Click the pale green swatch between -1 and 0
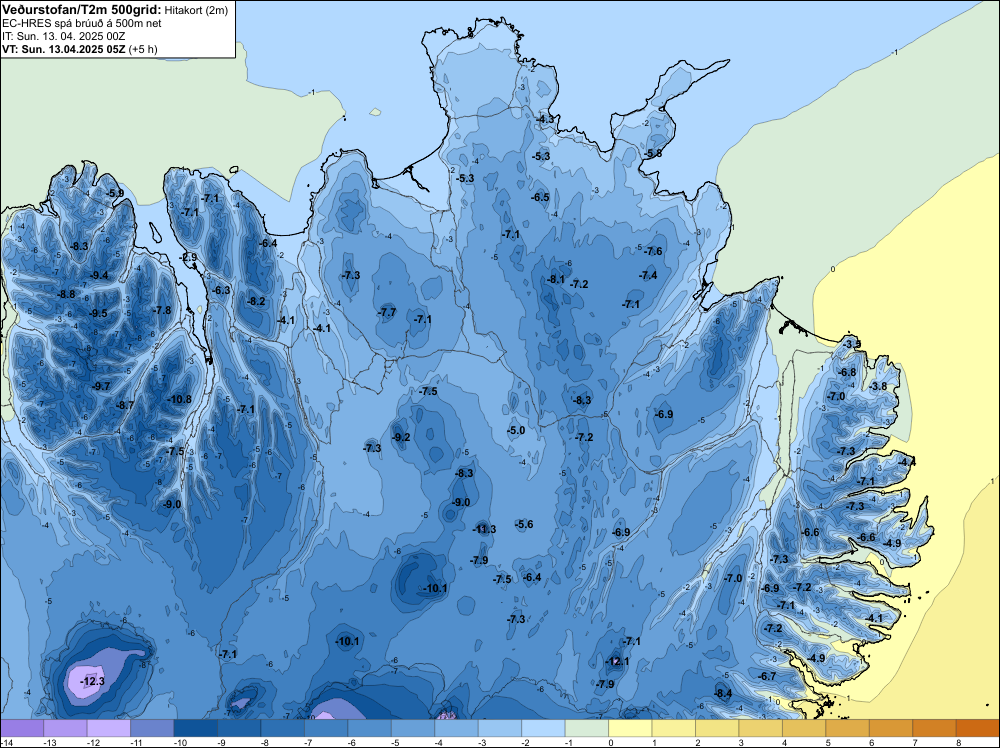 [587, 728]
